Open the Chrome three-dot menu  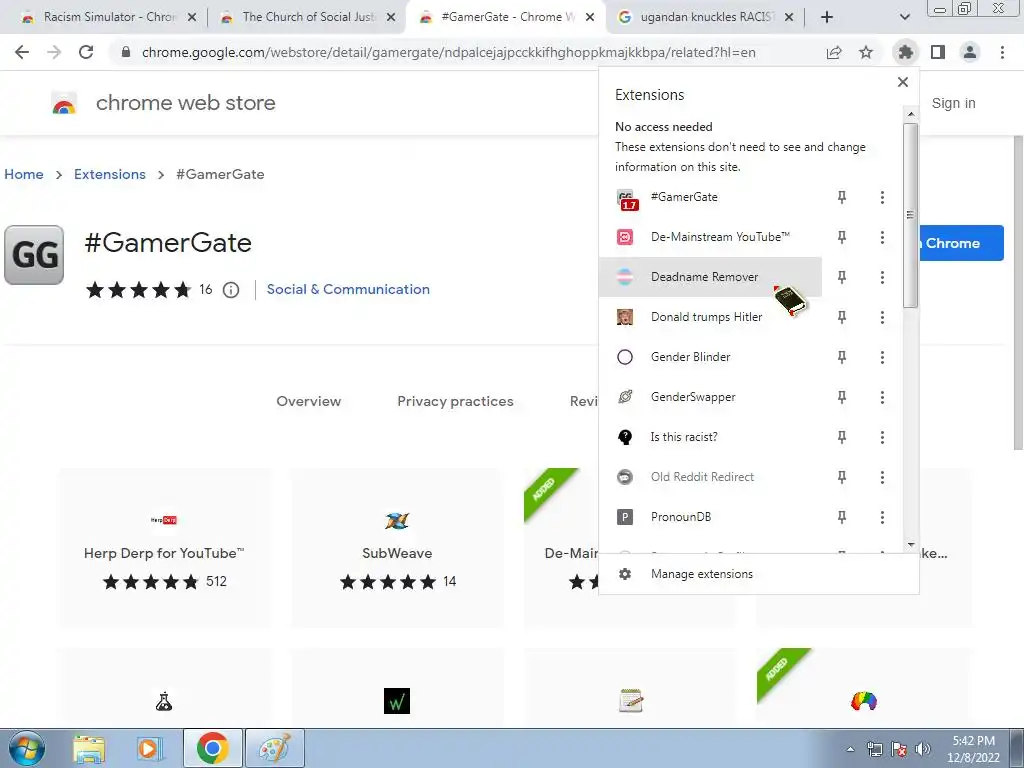click(1002, 52)
